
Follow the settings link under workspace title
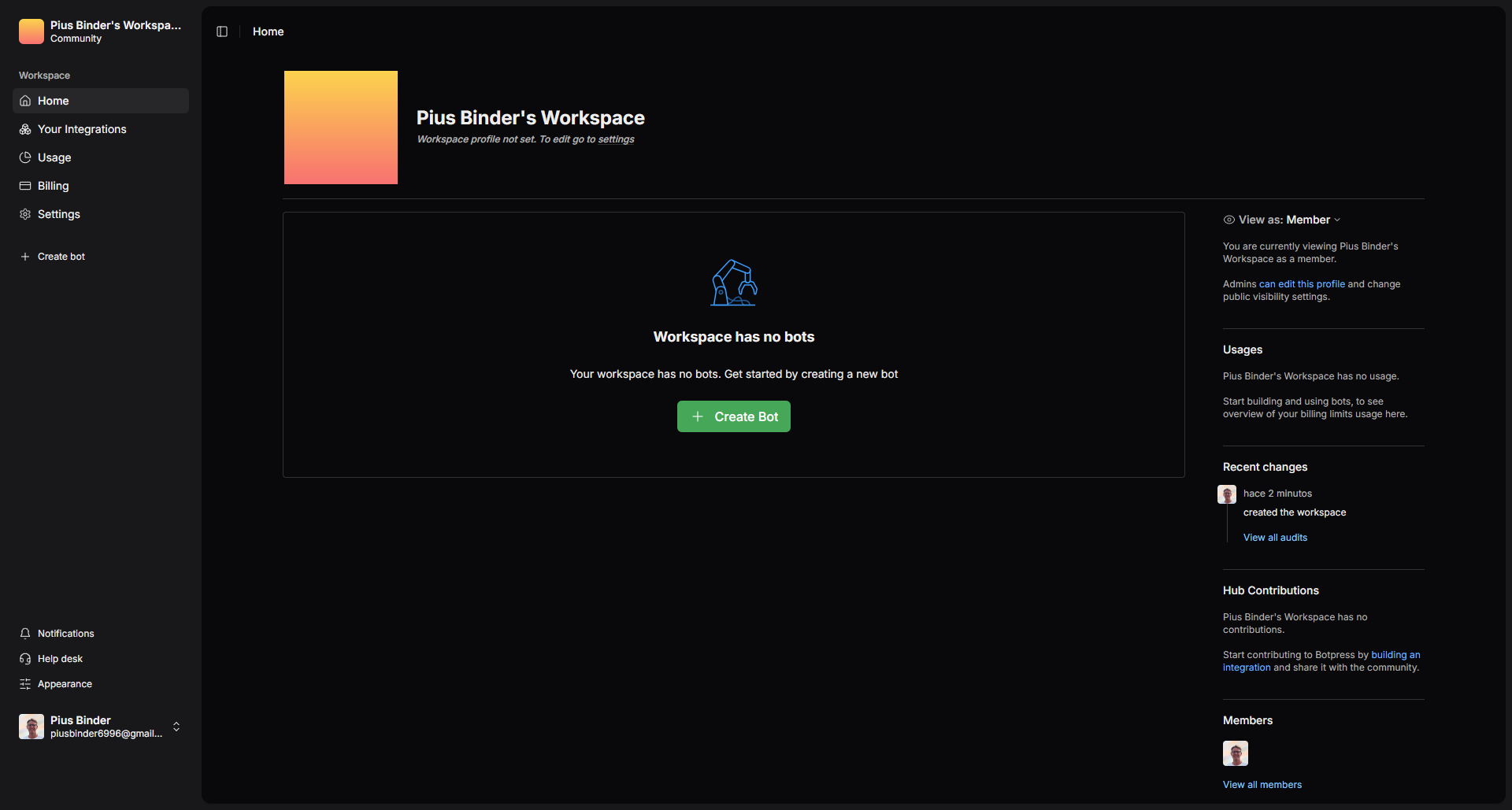[x=616, y=139]
